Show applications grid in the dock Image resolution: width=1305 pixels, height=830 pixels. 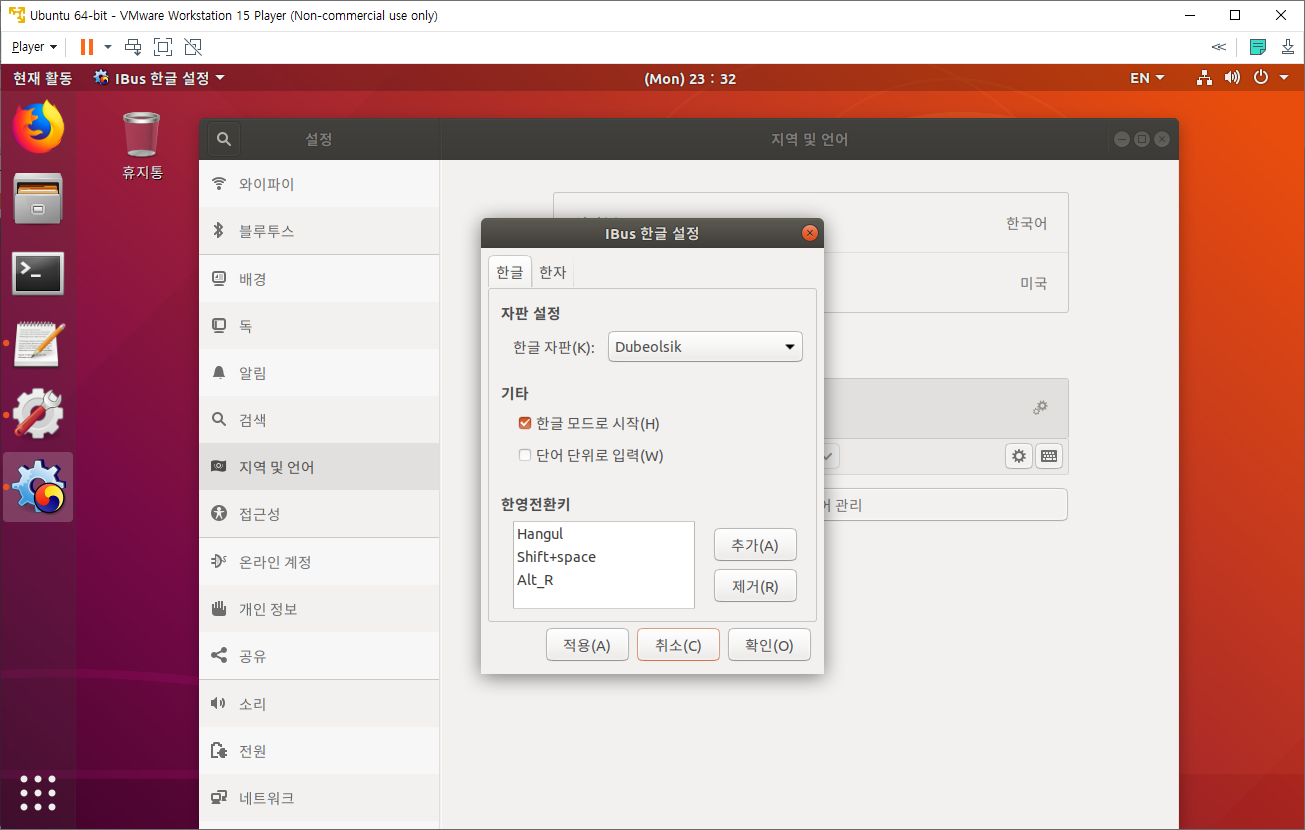[38, 793]
